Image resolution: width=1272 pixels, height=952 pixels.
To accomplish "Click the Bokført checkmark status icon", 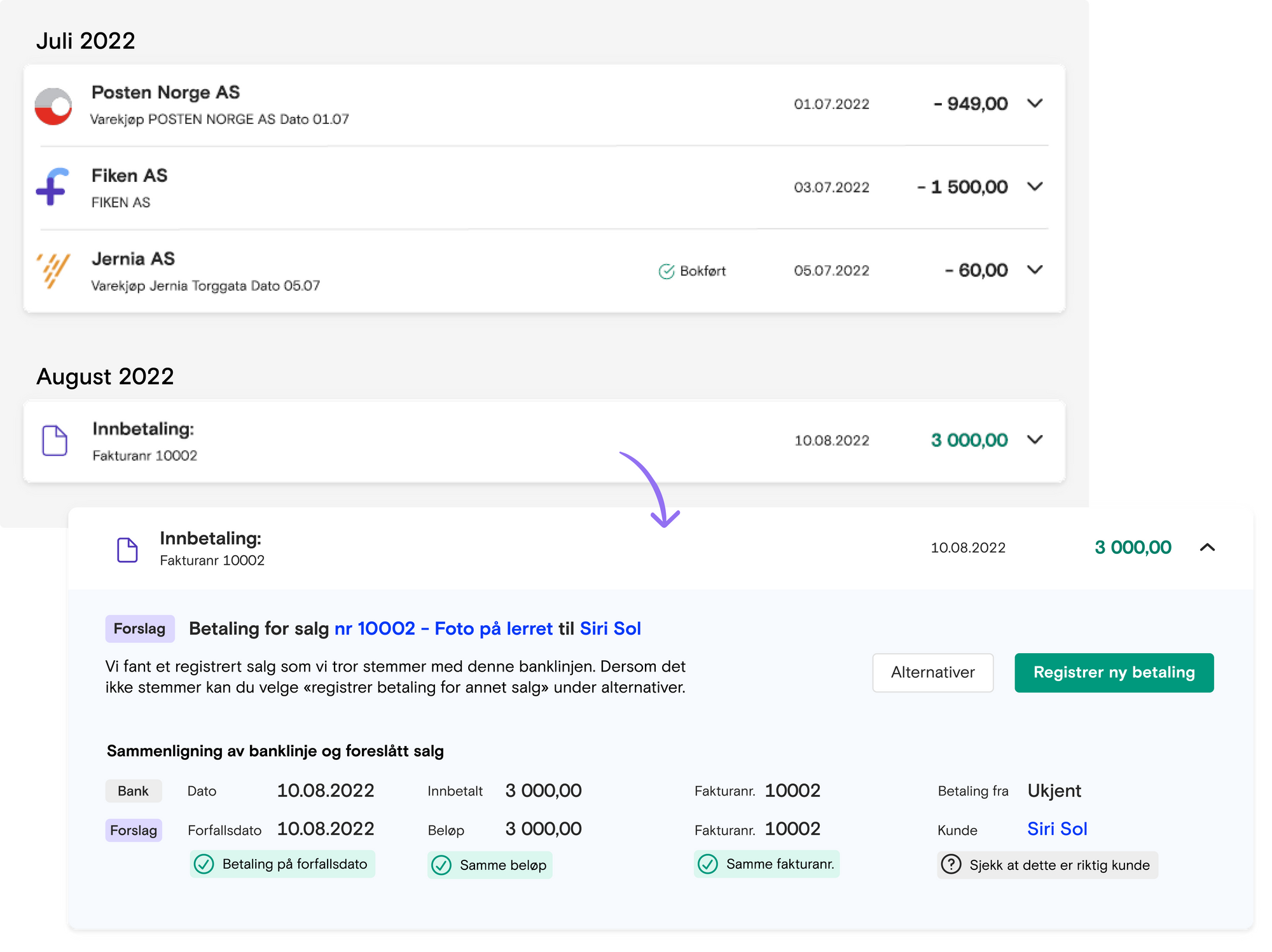I will (x=666, y=272).
